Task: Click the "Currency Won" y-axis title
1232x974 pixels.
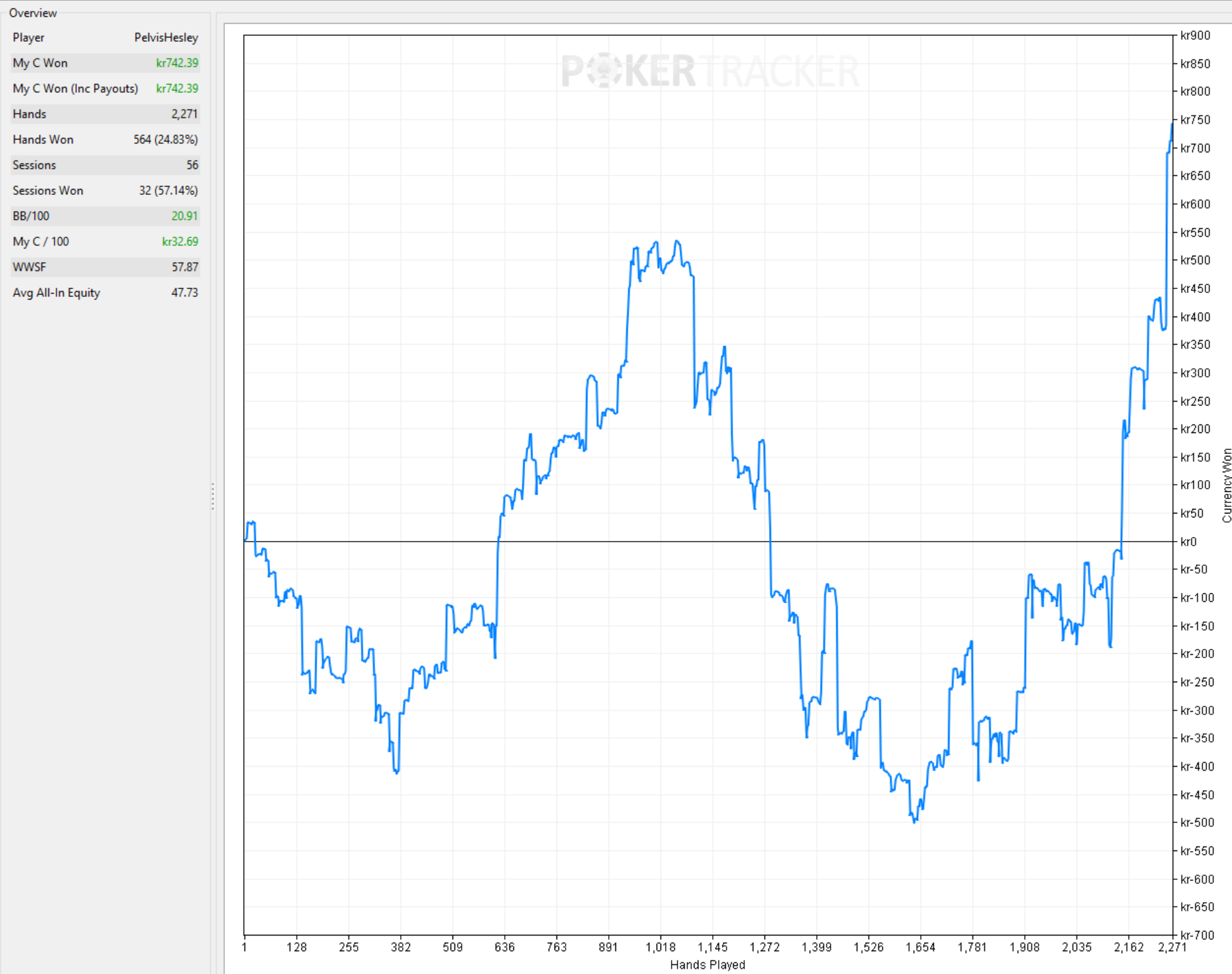Action: point(1226,485)
